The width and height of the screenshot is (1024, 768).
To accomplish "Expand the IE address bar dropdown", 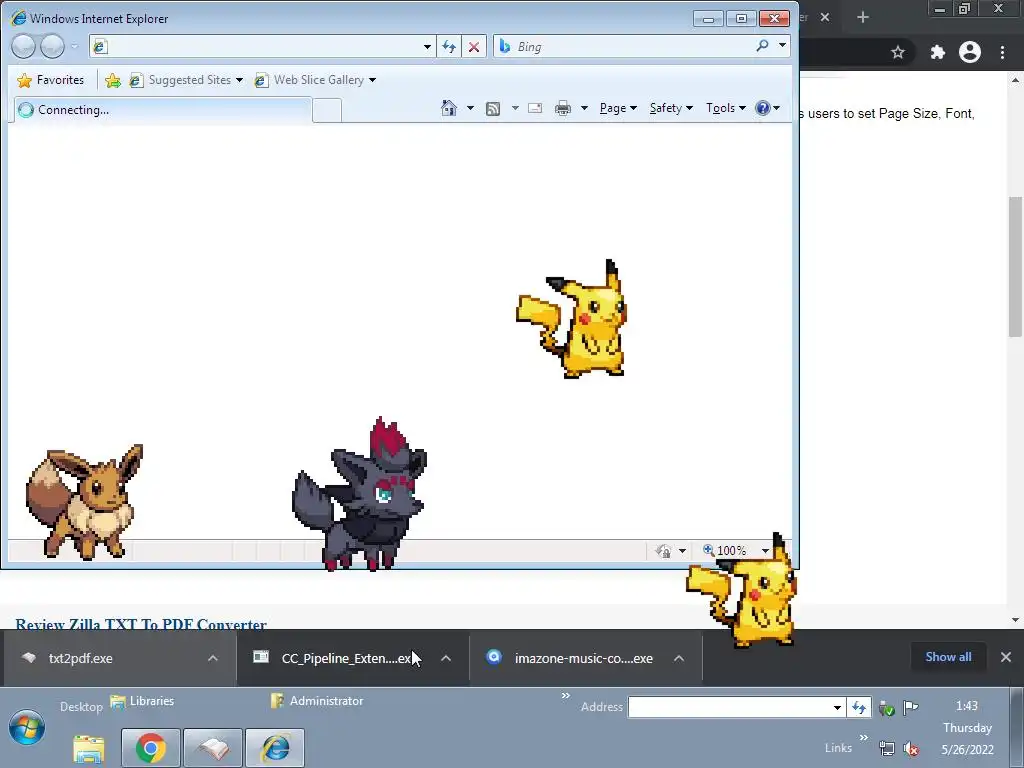I will coord(427,46).
